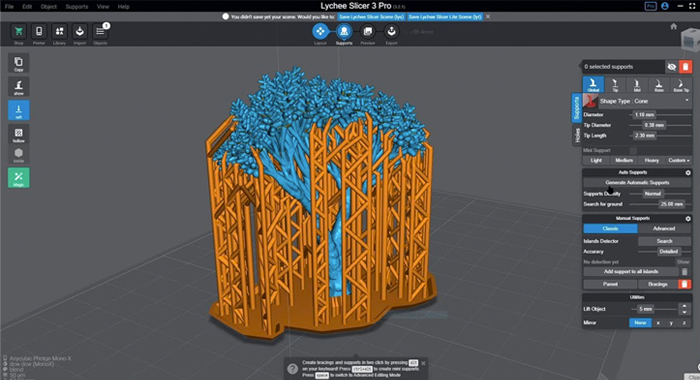Image resolution: width=700 pixels, height=380 pixels.
Task: Select the Tip support settings tab
Action: pos(615,84)
